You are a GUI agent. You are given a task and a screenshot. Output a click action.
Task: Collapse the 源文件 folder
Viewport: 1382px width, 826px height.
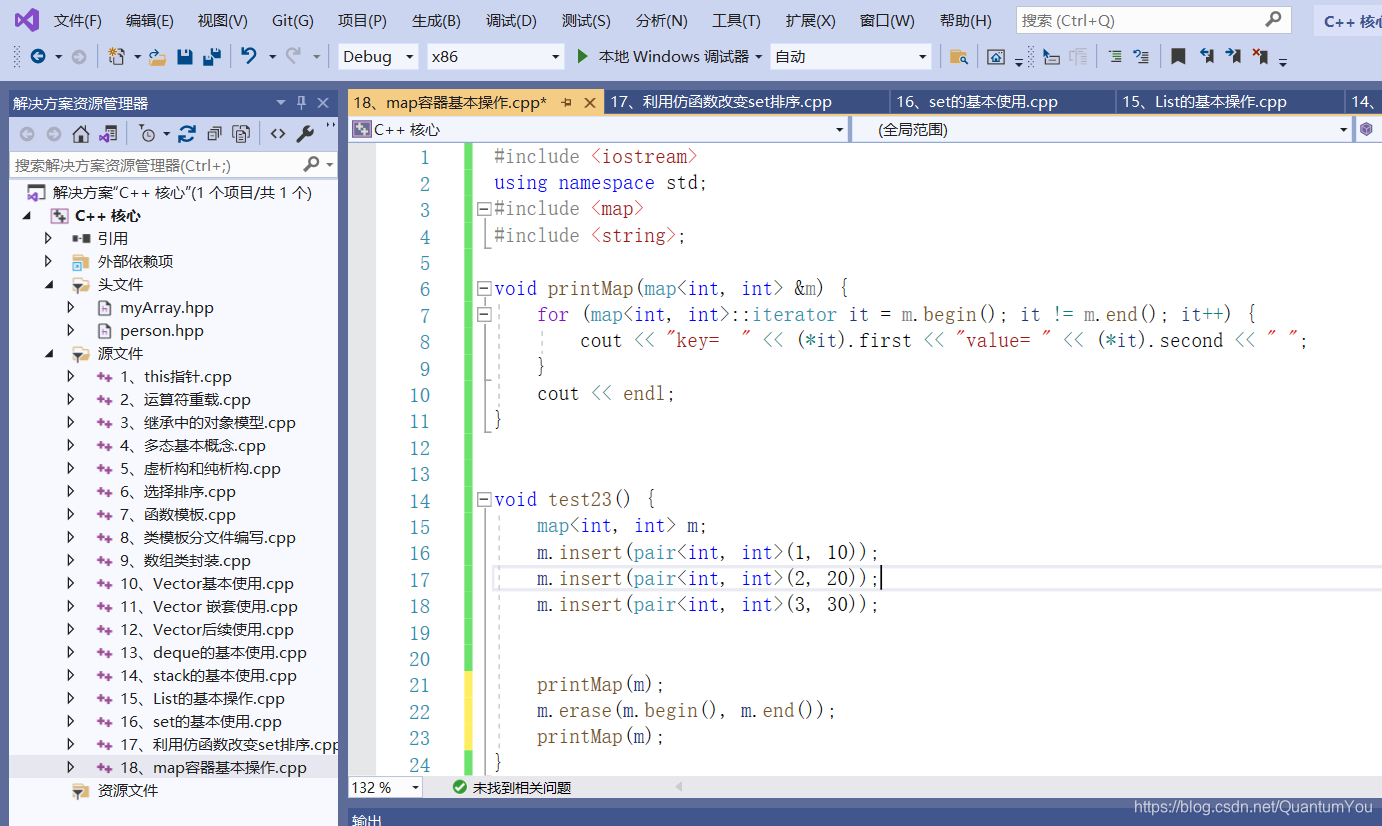pyautogui.click(x=48, y=354)
